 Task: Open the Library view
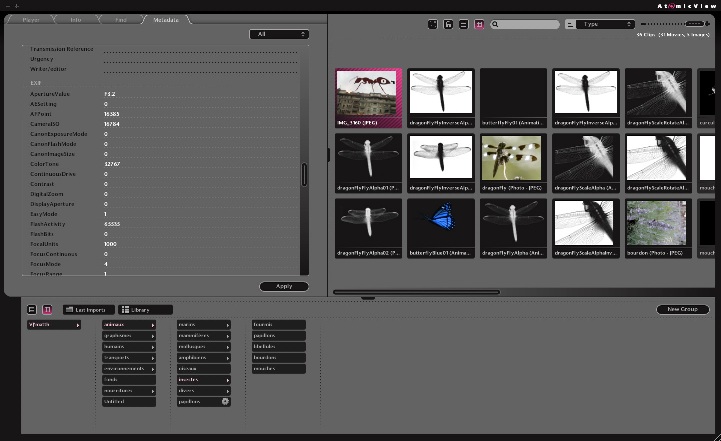pyautogui.click(x=145, y=310)
